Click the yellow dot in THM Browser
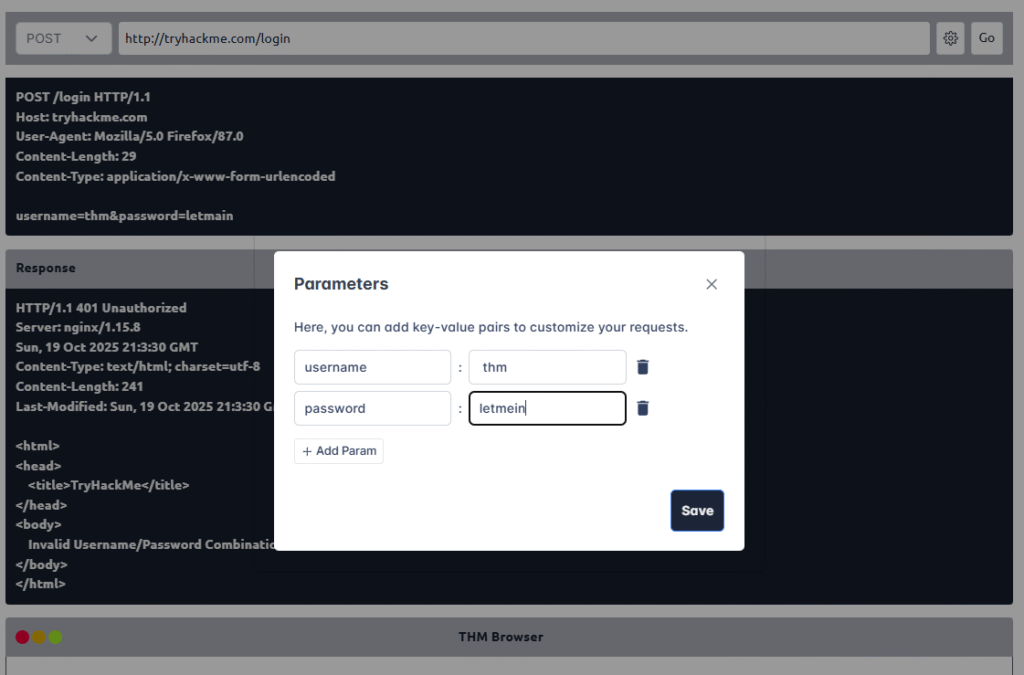Viewport: 1024px width, 675px height. click(x=39, y=637)
